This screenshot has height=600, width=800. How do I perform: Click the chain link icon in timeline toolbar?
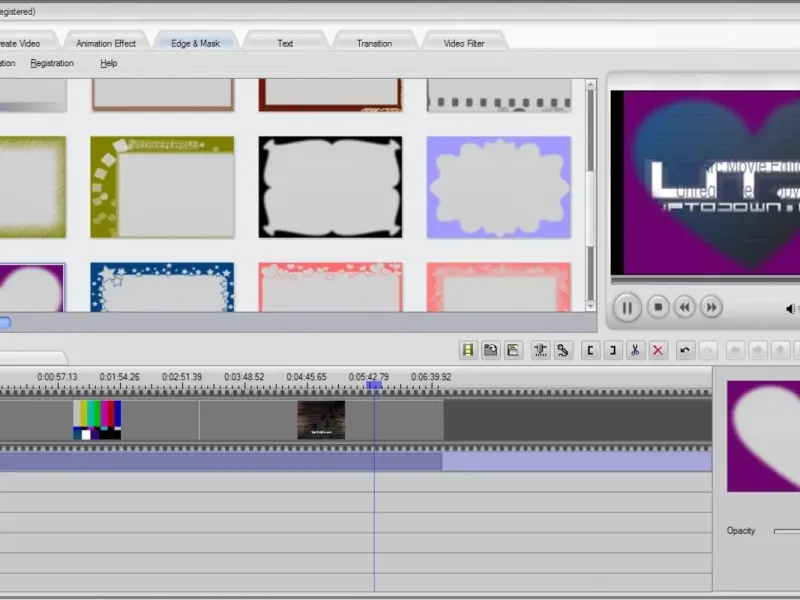click(563, 350)
